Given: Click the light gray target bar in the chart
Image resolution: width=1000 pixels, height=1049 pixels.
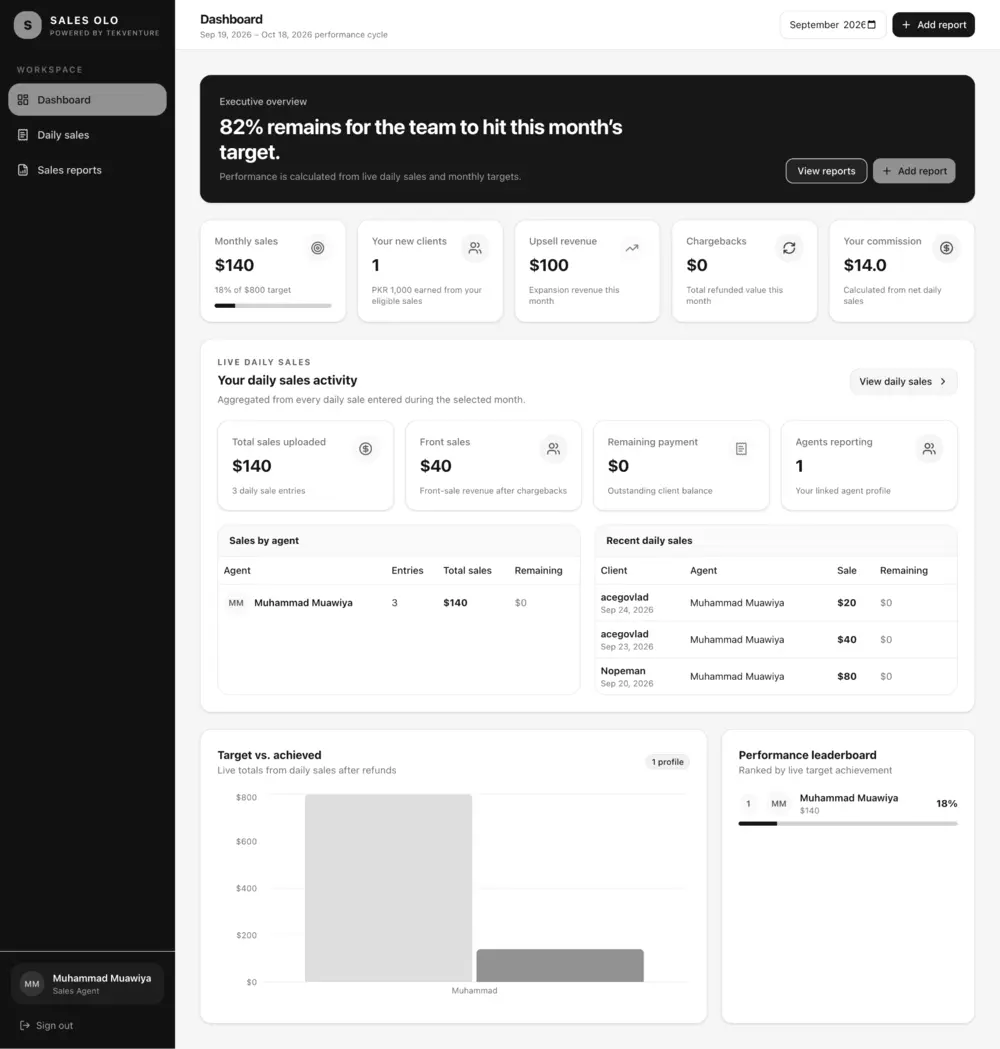Looking at the screenshot, I should tap(389, 888).
